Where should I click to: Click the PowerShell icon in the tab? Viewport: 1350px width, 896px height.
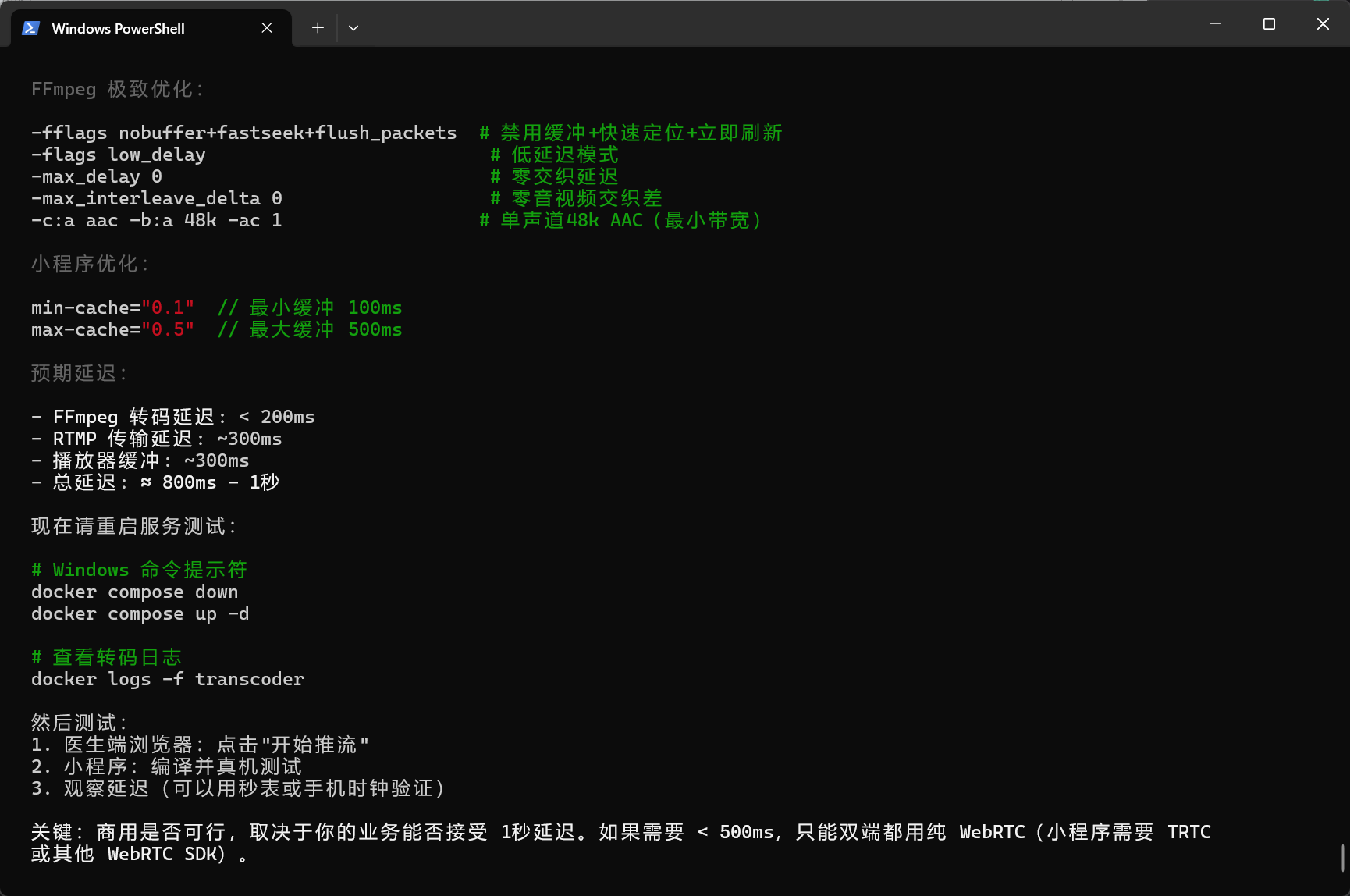click(x=30, y=28)
